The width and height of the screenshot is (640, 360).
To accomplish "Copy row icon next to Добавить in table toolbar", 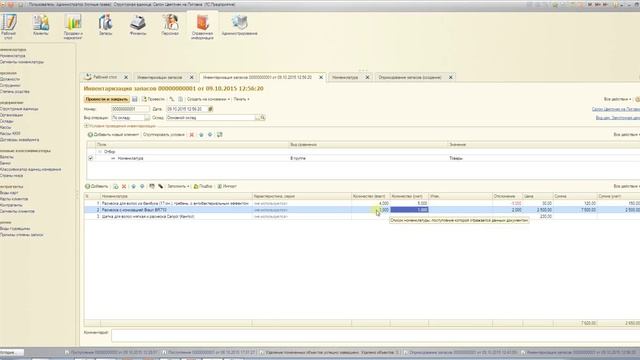I will coord(116,187).
